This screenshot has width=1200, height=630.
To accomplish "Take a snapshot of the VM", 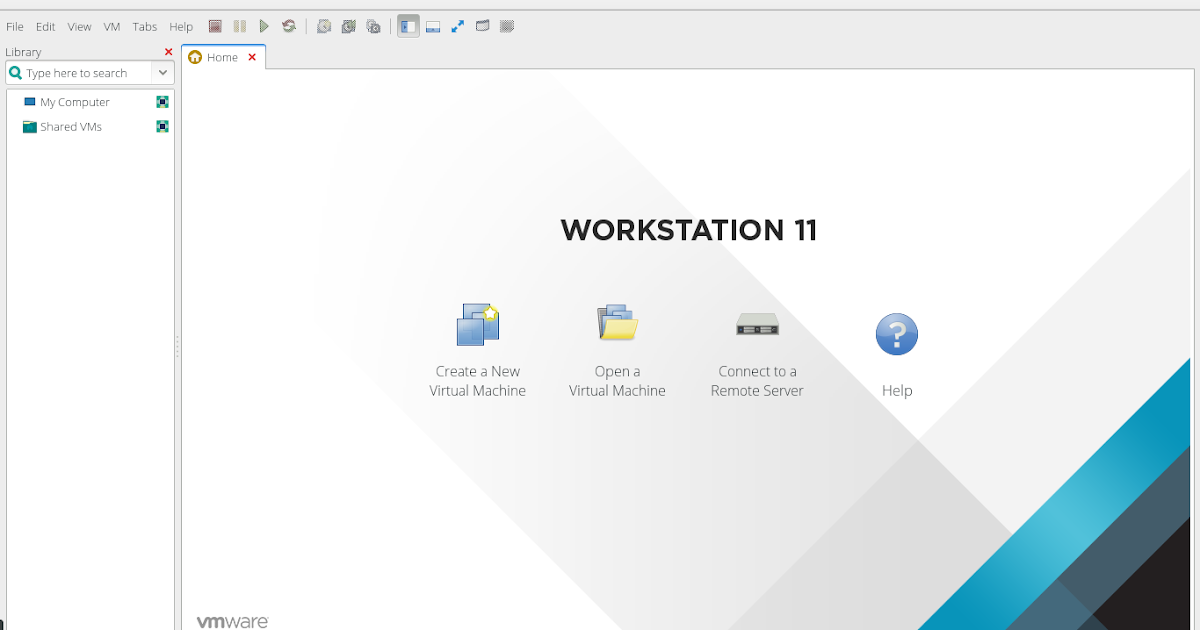I will click(x=324, y=26).
